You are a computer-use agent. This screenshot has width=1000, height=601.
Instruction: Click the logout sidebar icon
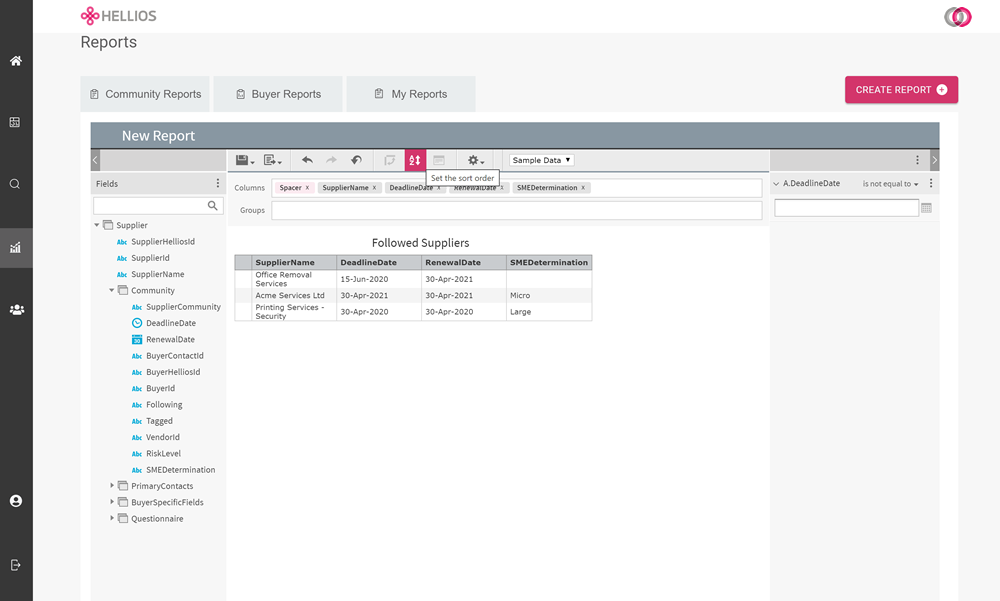click(x=15, y=565)
